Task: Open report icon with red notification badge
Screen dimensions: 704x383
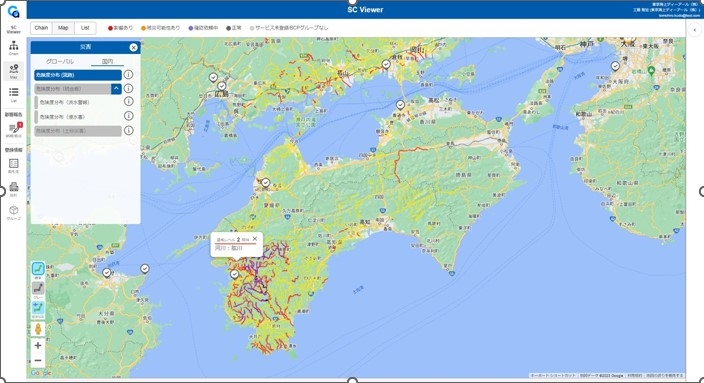Action: [14, 130]
